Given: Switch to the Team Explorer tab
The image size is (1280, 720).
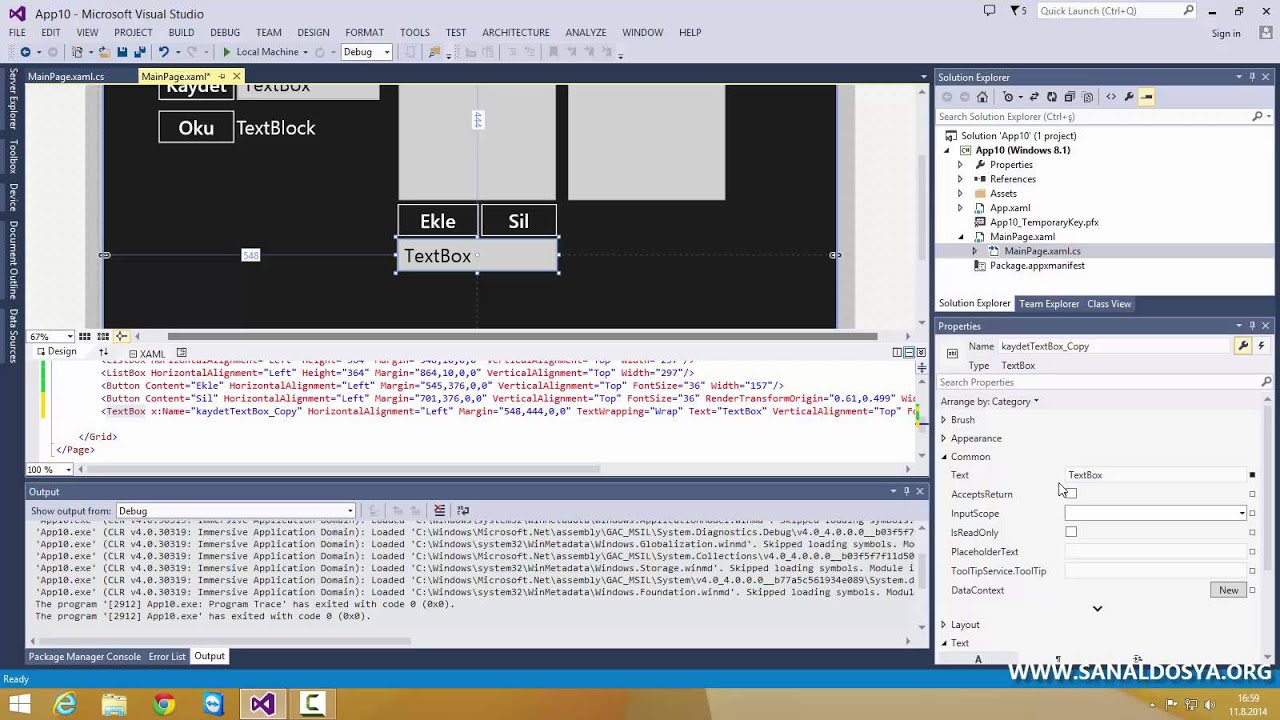Looking at the screenshot, I should tap(1049, 304).
